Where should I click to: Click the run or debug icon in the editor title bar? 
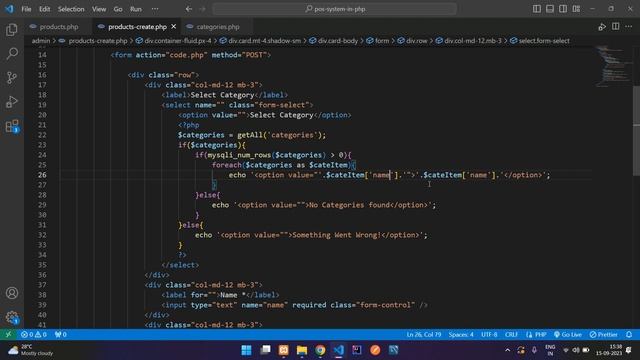pos(602,27)
